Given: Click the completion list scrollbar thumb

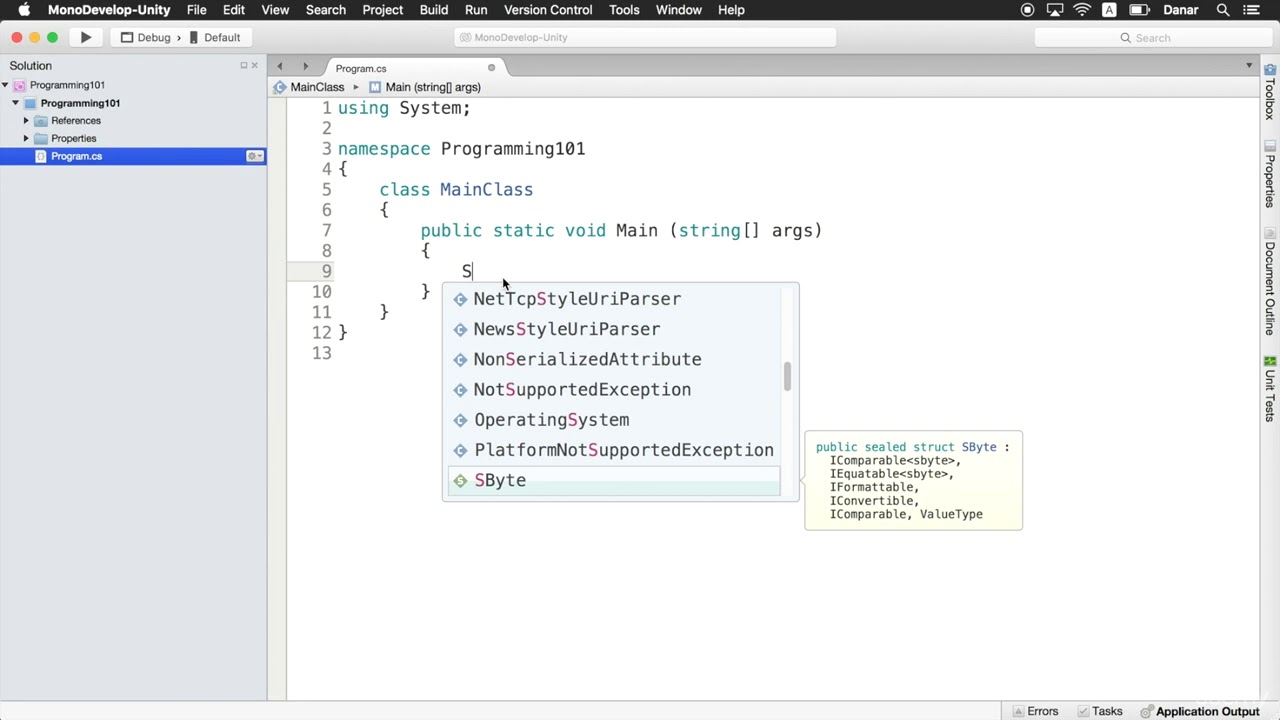Looking at the screenshot, I should pyautogui.click(x=788, y=377).
